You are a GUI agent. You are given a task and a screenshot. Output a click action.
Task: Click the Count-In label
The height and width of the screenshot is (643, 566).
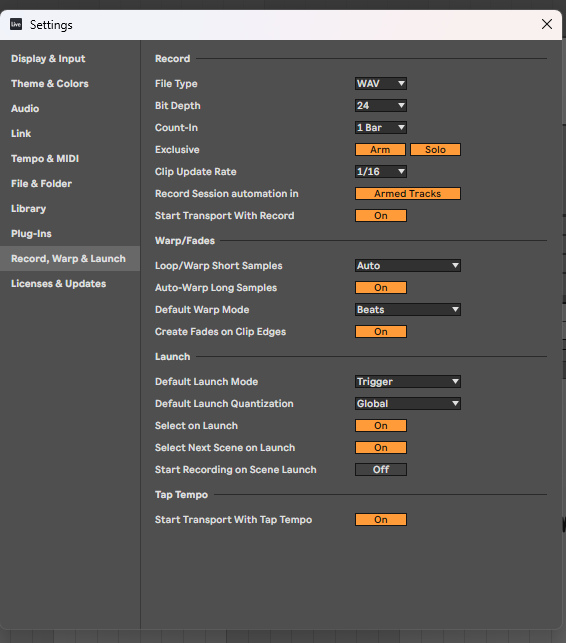[176, 128]
